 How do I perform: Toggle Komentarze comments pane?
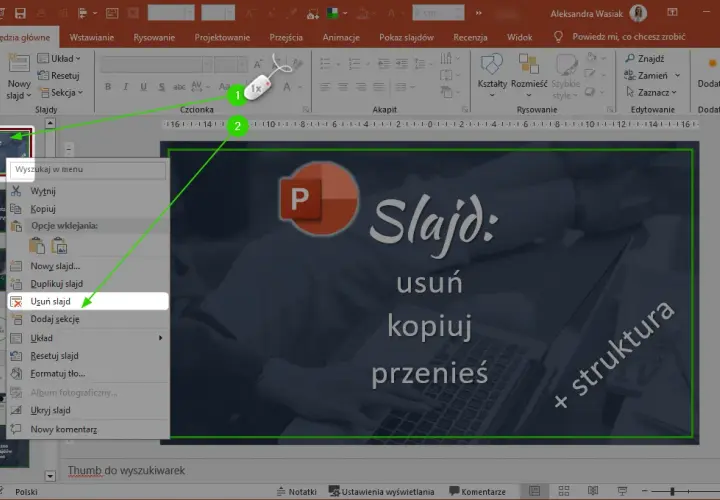click(477, 491)
